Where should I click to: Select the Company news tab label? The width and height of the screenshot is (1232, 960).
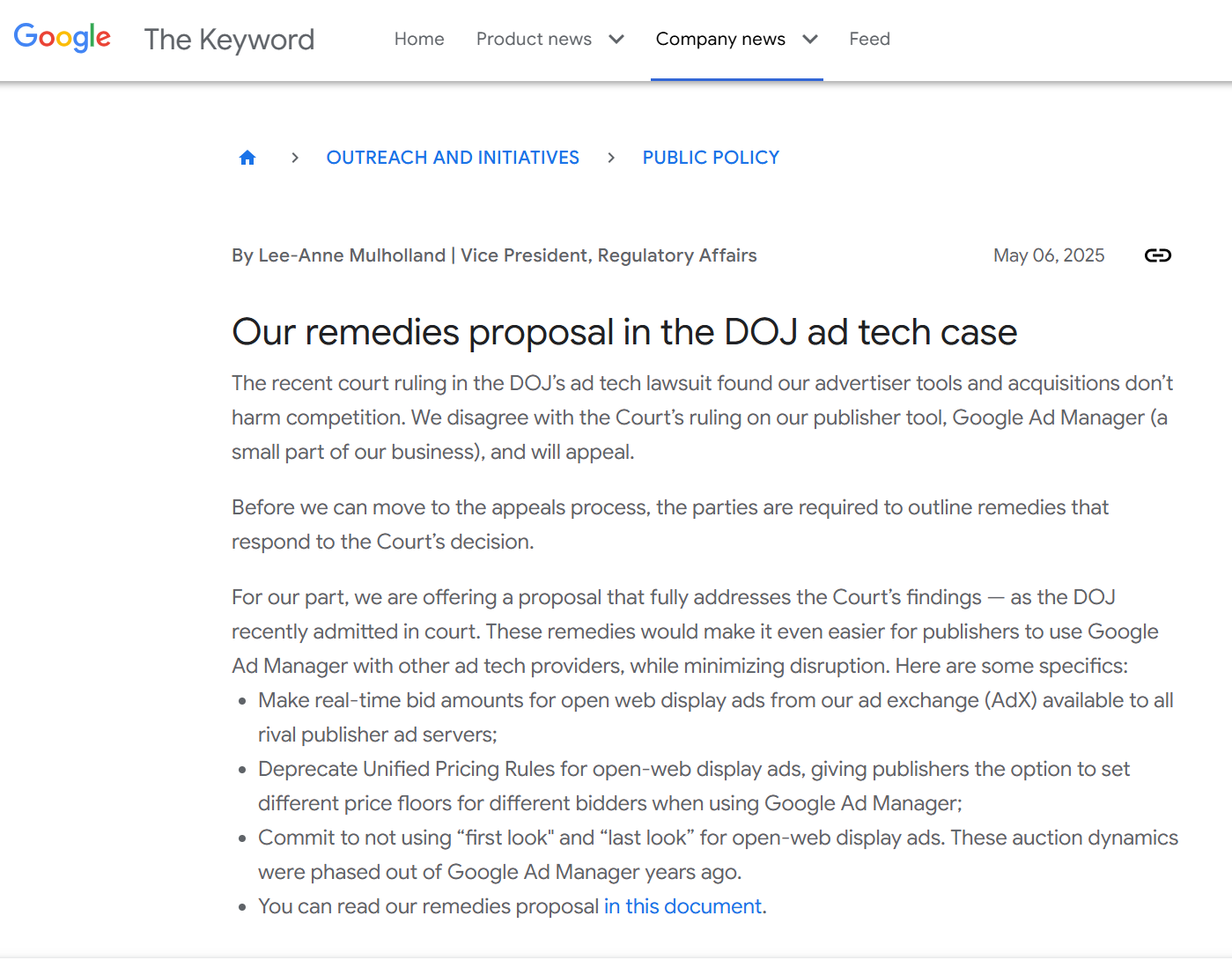point(720,39)
